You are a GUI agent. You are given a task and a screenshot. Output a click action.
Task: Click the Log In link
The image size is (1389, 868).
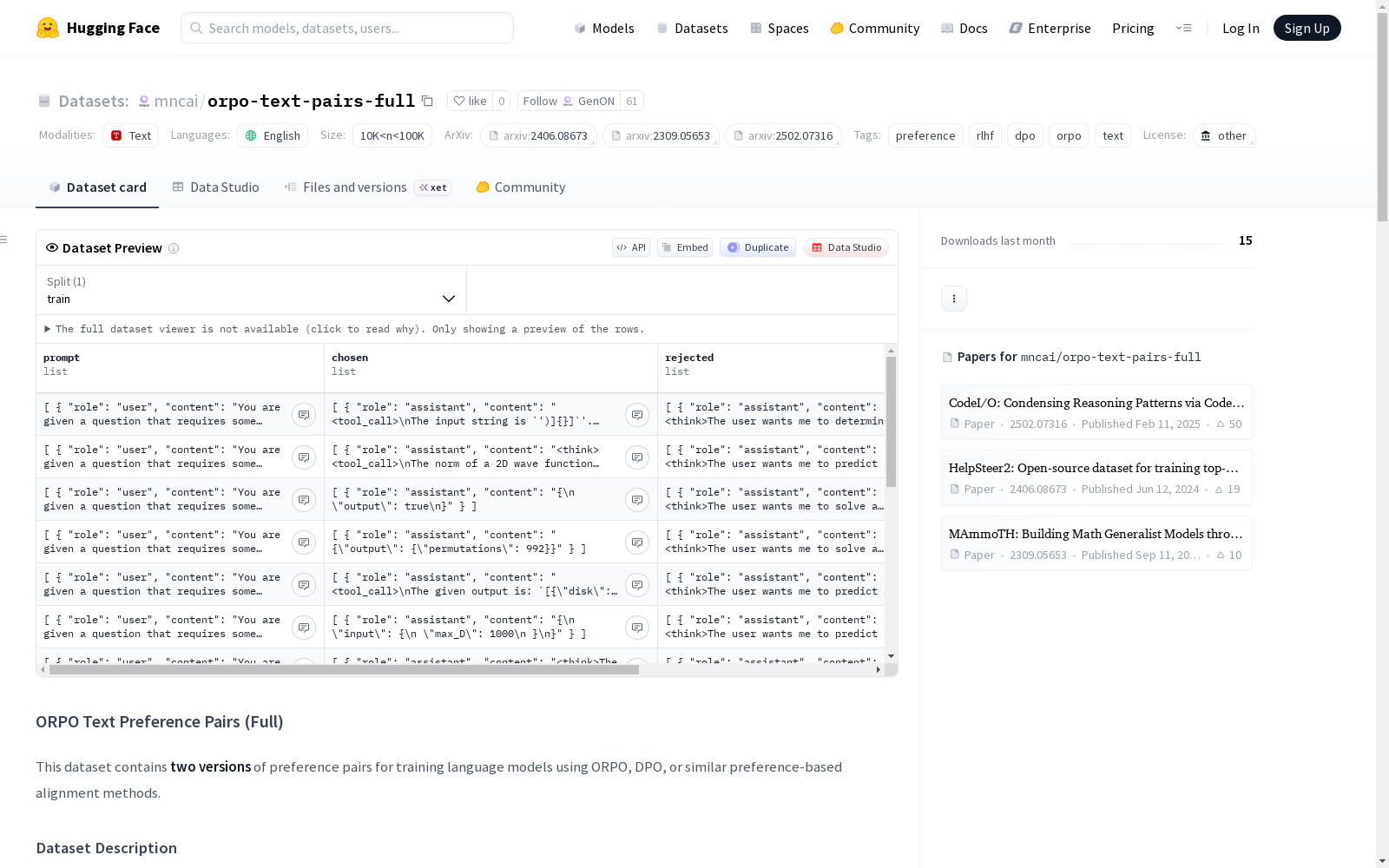point(1241,28)
